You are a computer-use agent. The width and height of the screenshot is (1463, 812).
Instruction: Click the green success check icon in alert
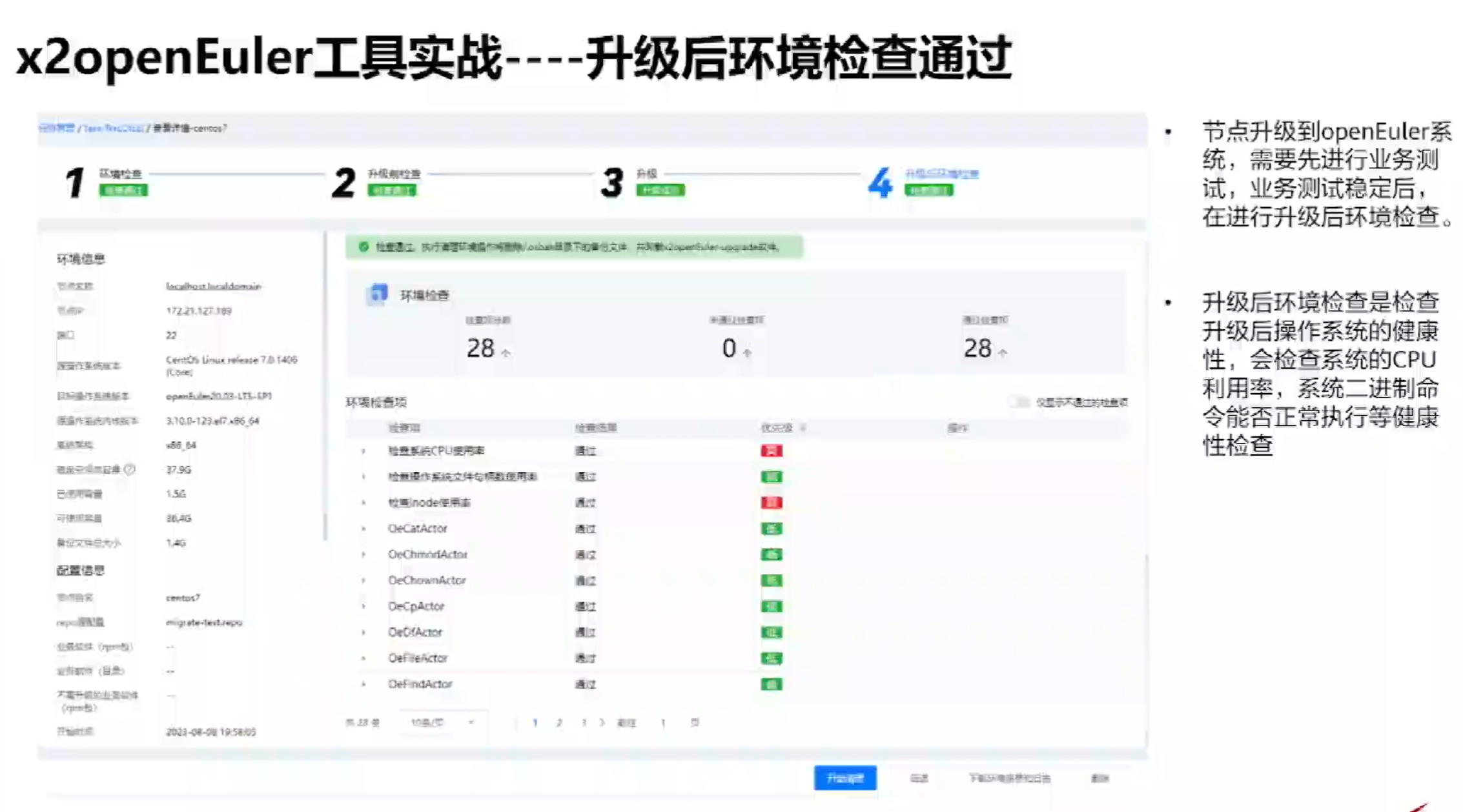[363, 247]
